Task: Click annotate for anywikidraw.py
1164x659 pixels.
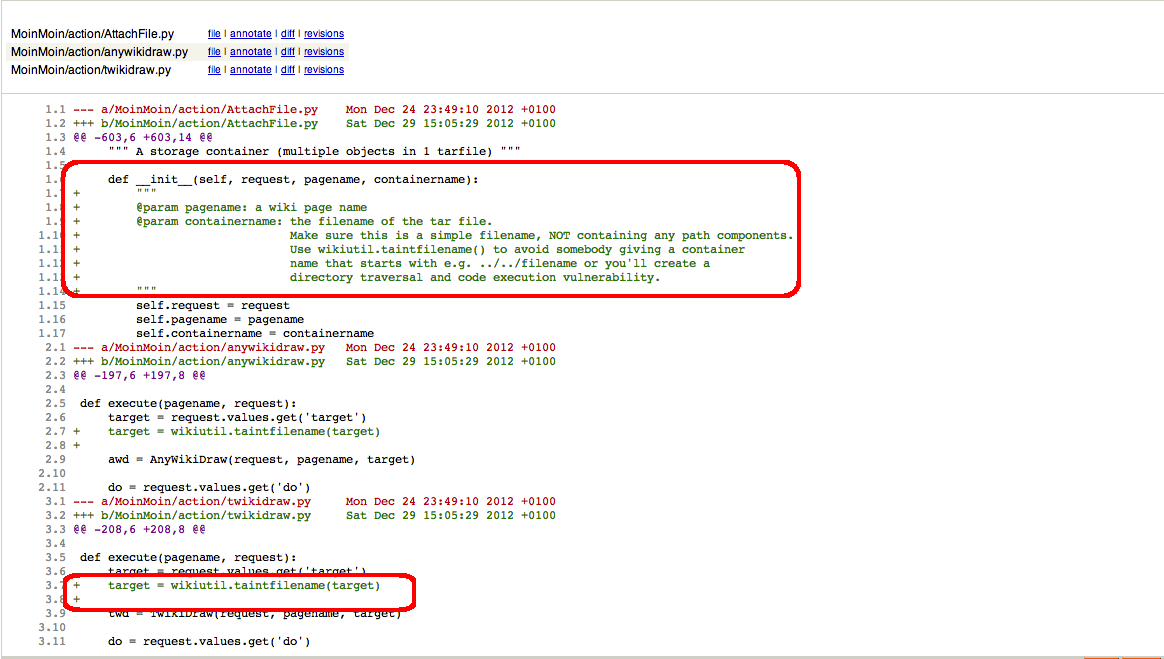Action: pos(250,52)
